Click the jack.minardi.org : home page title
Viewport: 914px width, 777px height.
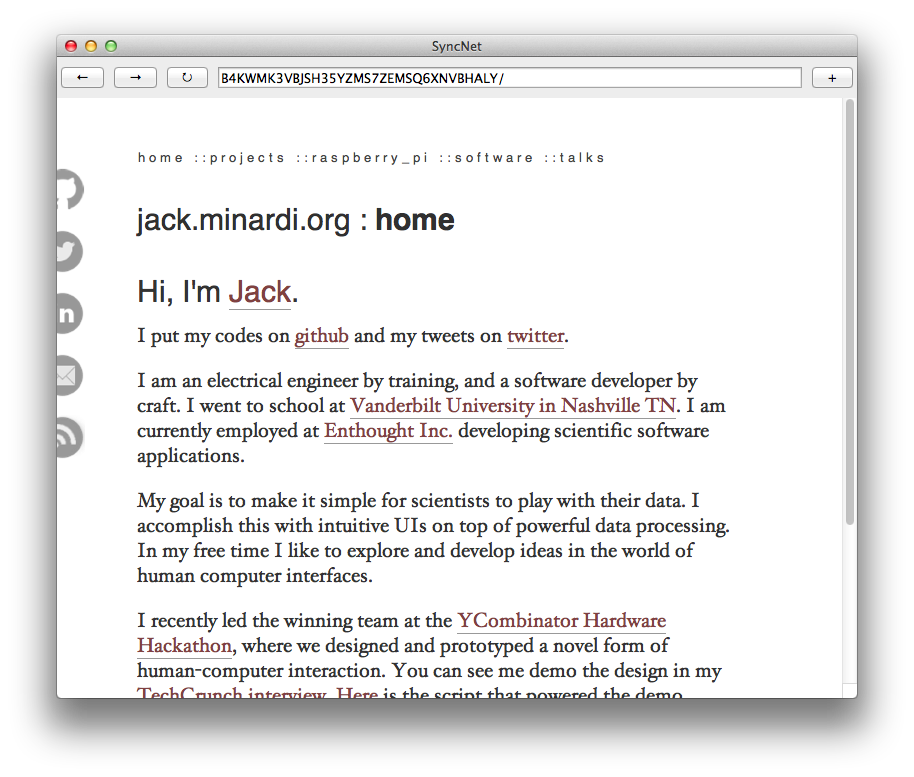(296, 220)
